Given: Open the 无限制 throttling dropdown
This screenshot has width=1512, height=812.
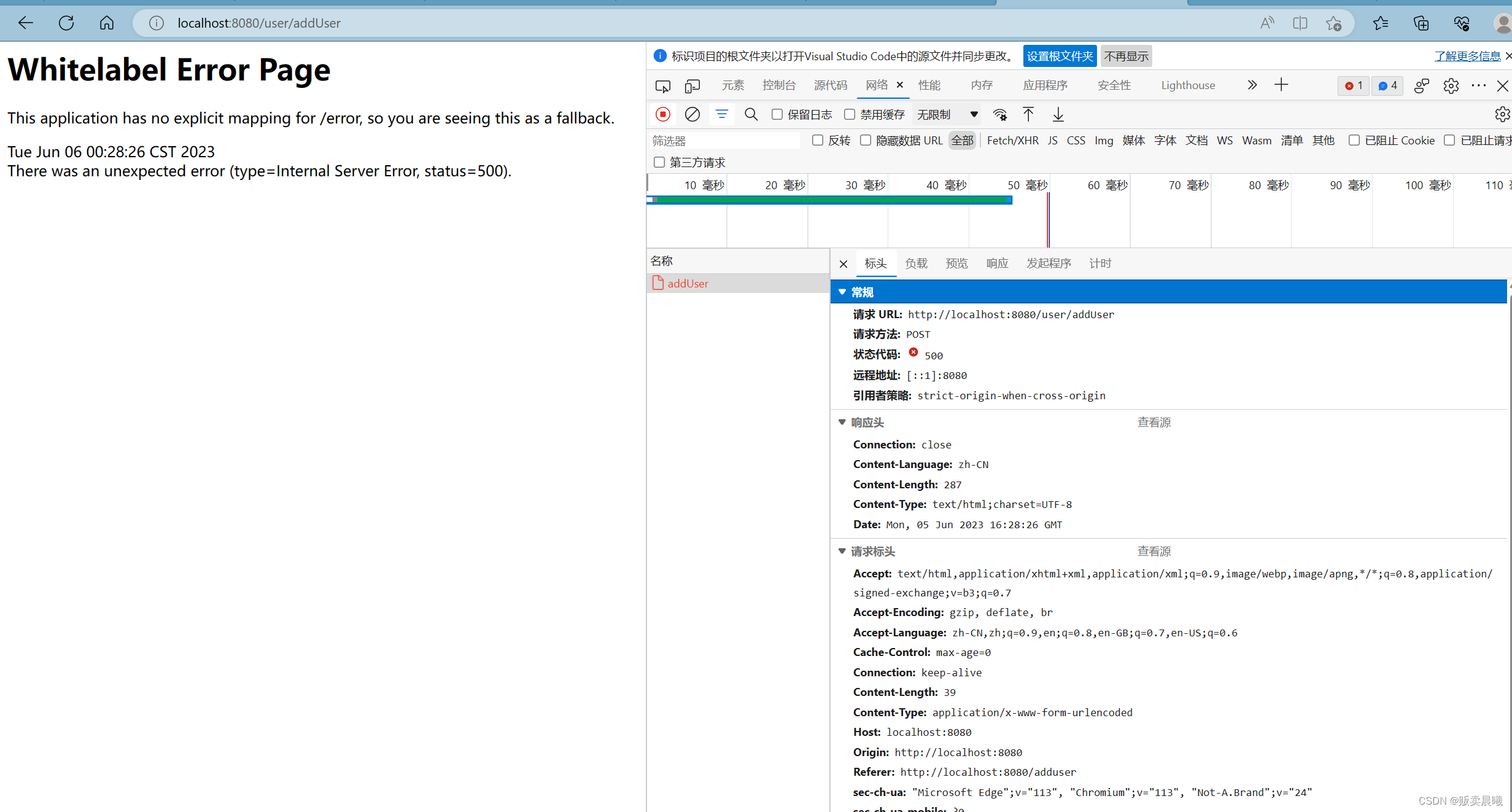Looking at the screenshot, I should click(947, 114).
